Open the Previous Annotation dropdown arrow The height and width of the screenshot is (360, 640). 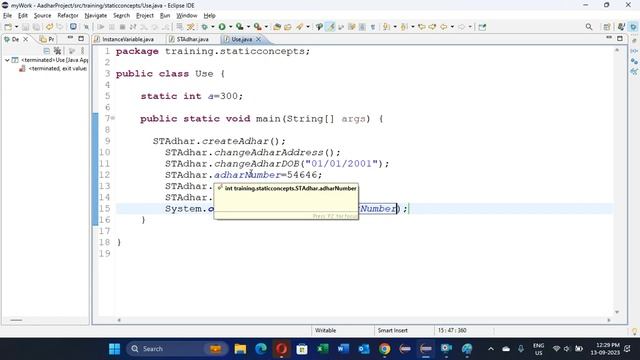pyautogui.click(x=413, y=27)
